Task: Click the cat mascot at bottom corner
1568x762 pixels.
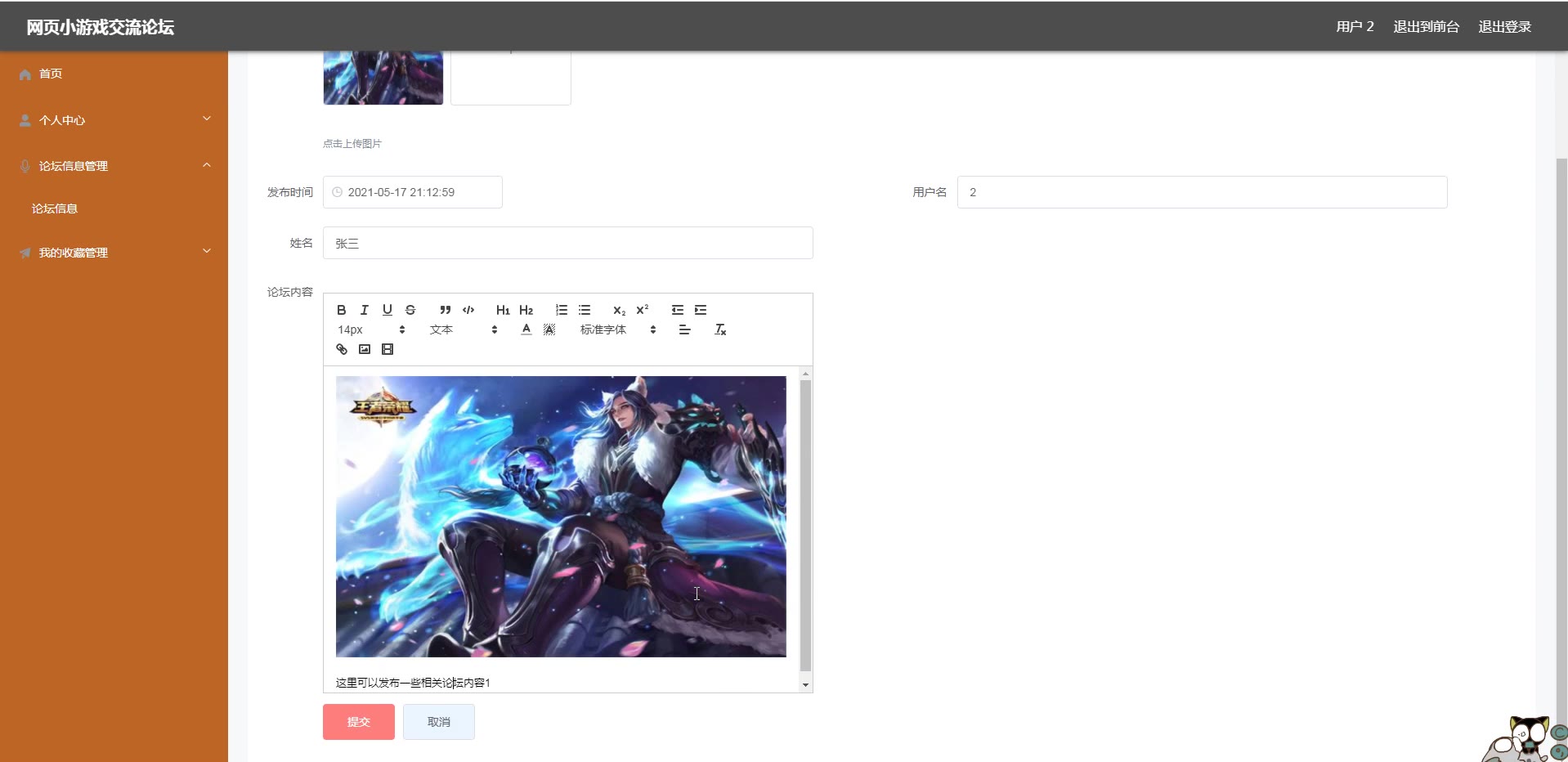Action: click(1525, 739)
